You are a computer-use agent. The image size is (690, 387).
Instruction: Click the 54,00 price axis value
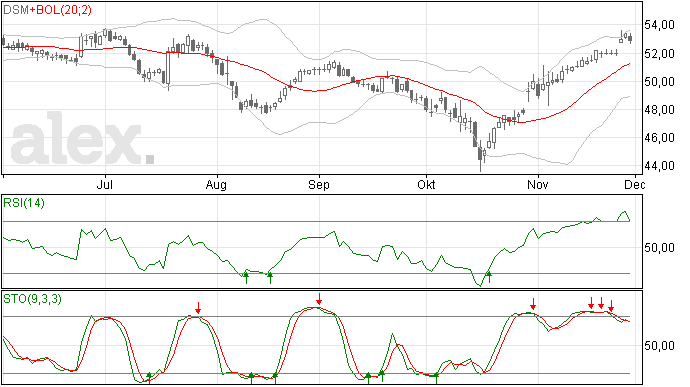(x=659, y=25)
